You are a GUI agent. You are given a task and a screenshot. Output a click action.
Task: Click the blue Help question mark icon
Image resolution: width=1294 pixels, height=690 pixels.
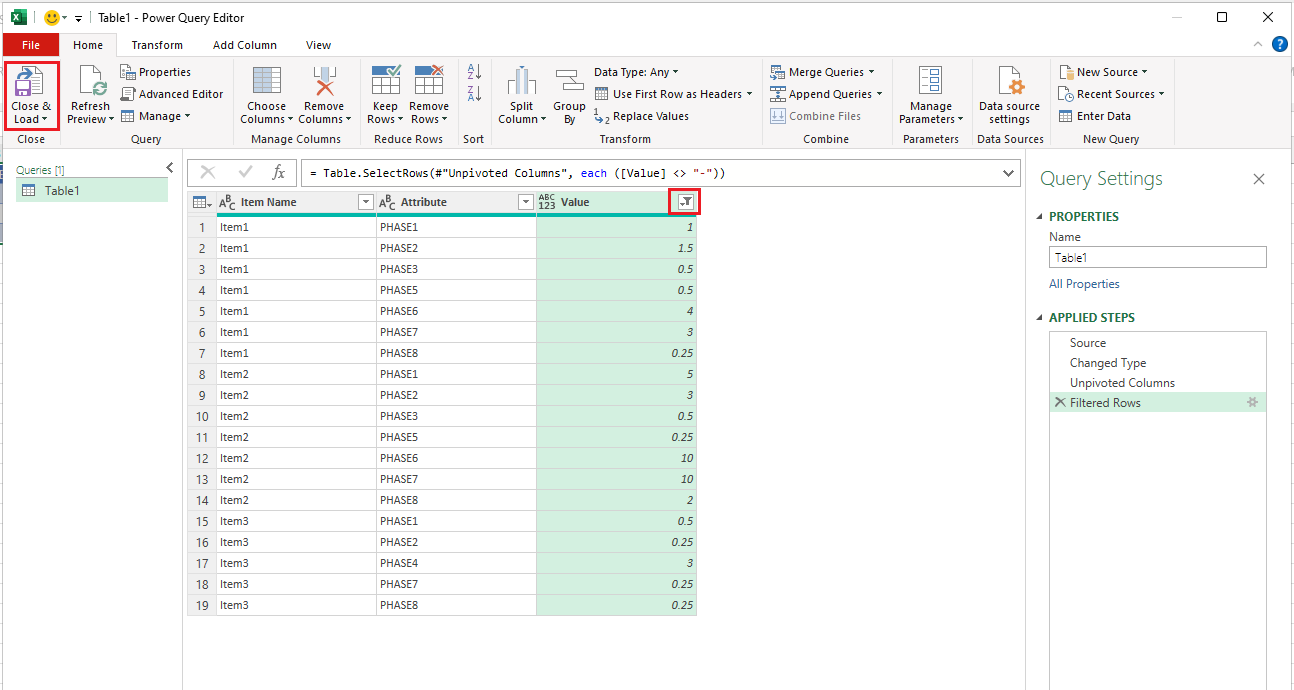(x=1279, y=44)
